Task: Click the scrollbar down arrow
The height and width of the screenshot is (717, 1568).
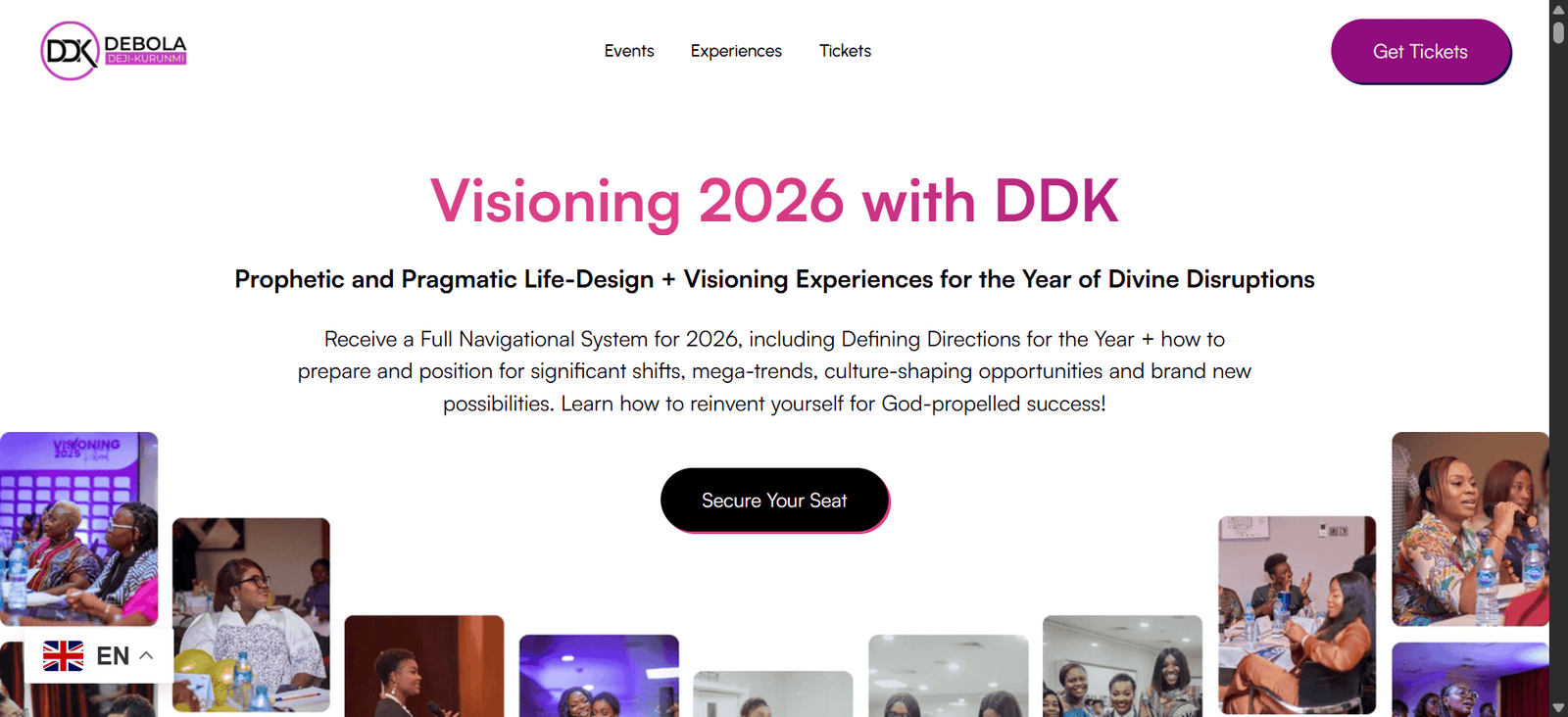Action: (x=1558, y=708)
